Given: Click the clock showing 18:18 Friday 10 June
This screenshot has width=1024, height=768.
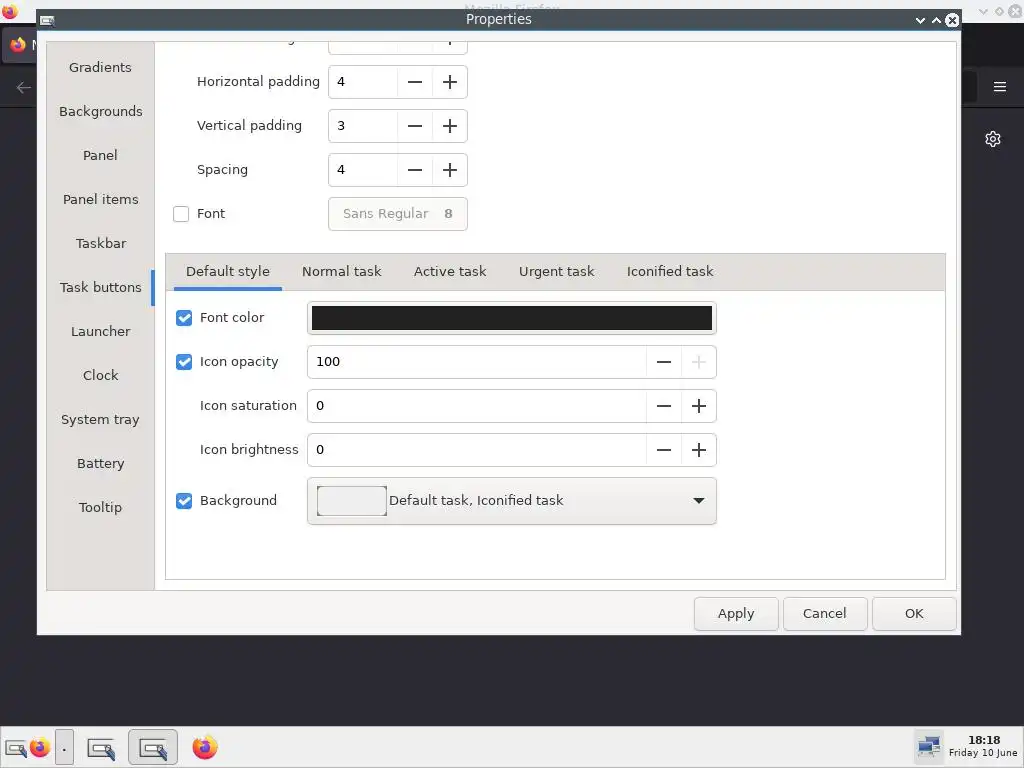Looking at the screenshot, I should click(x=984, y=746).
